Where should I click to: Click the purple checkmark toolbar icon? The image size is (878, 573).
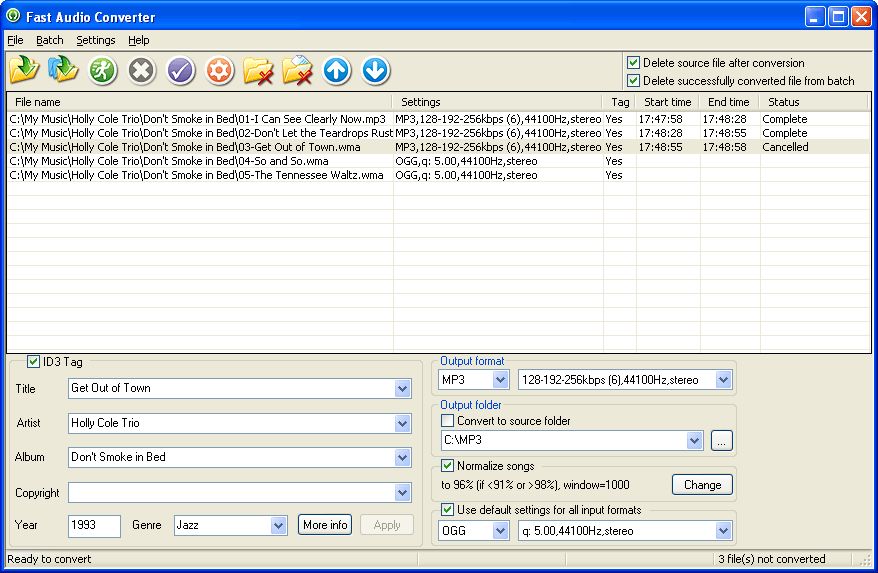[x=180, y=71]
